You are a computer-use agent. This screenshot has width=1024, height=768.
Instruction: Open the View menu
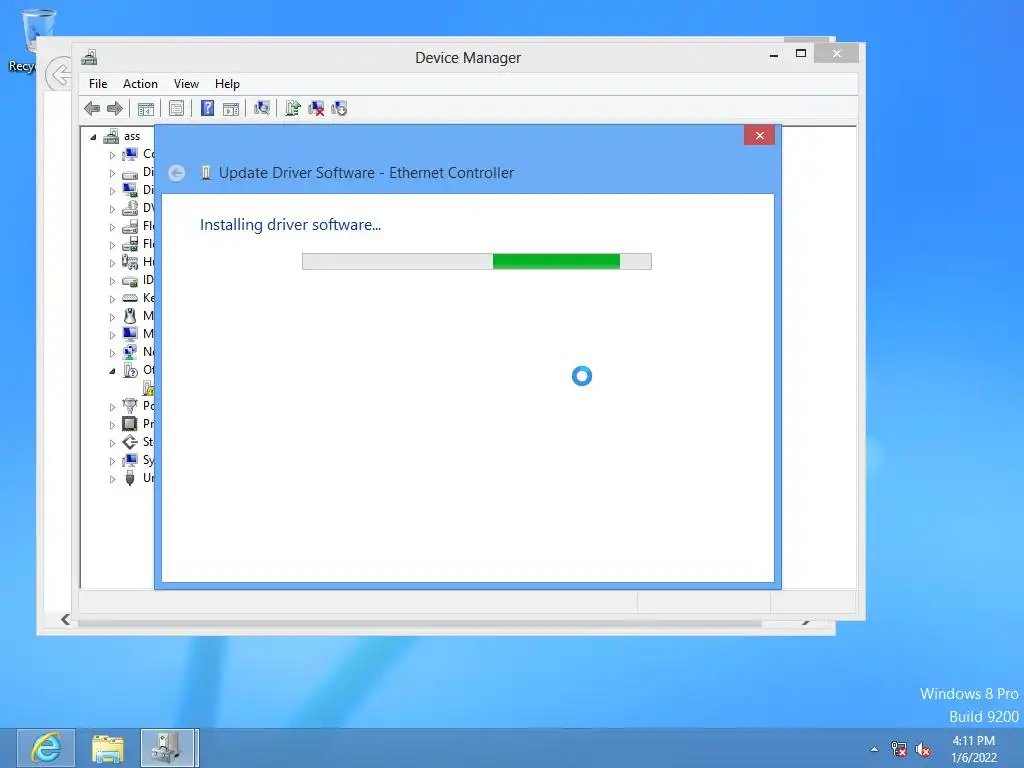tap(186, 84)
